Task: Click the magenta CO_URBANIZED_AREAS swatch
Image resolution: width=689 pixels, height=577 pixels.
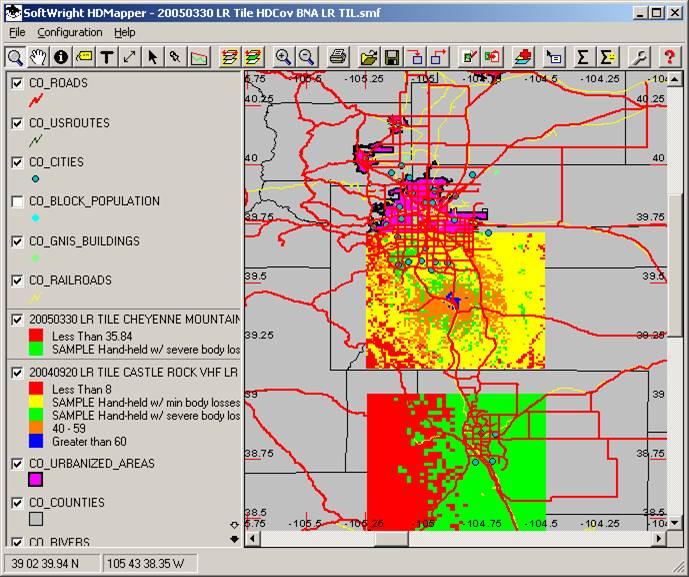Action: (36, 479)
